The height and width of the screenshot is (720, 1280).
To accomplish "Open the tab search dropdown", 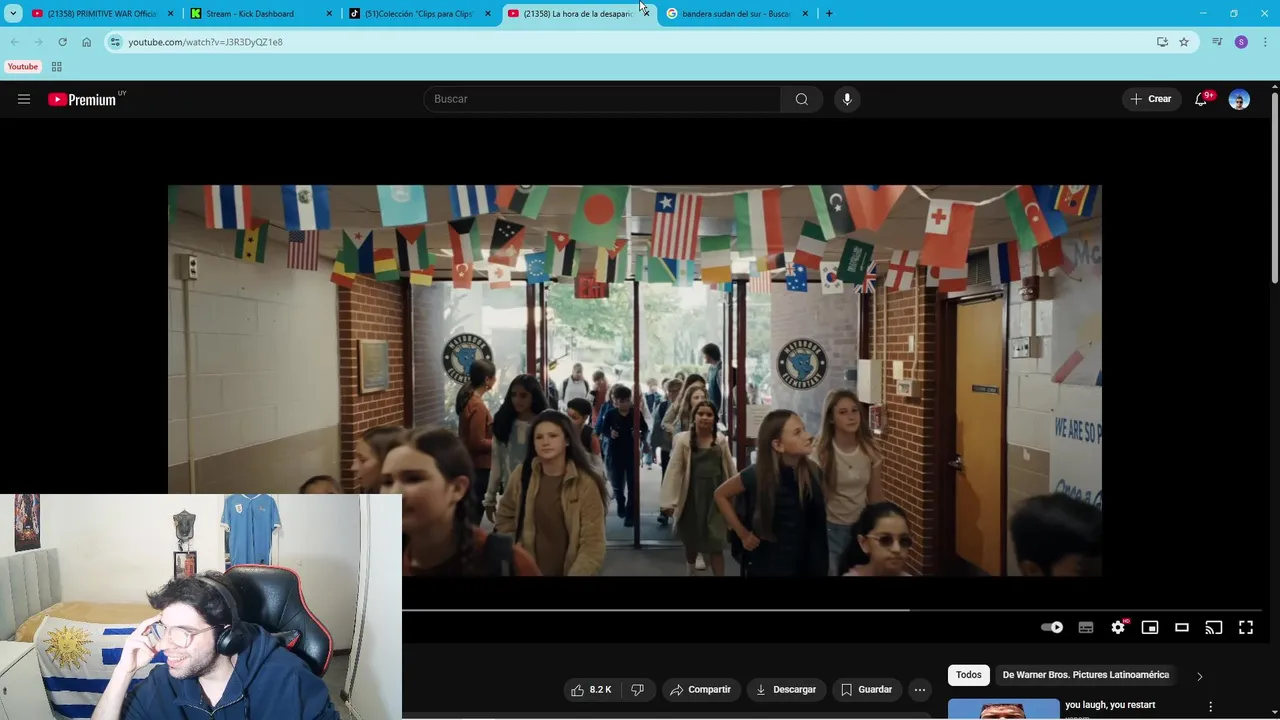I will point(13,14).
